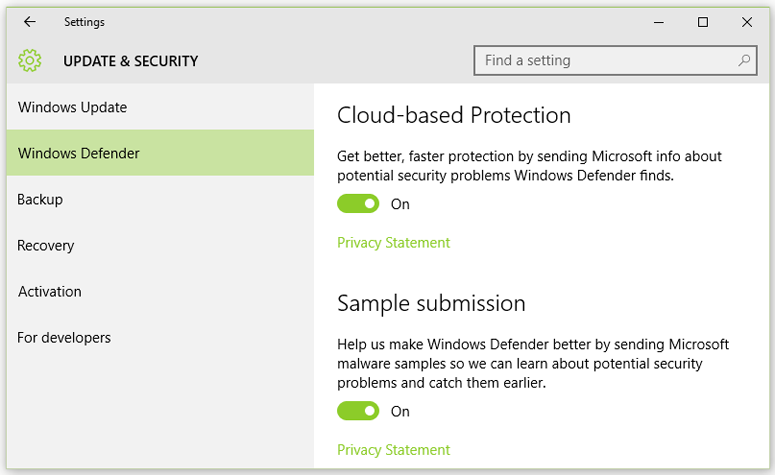
Task: Open Privacy Statement under Cloud-based Protection
Action: pyautogui.click(x=393, y=243)
